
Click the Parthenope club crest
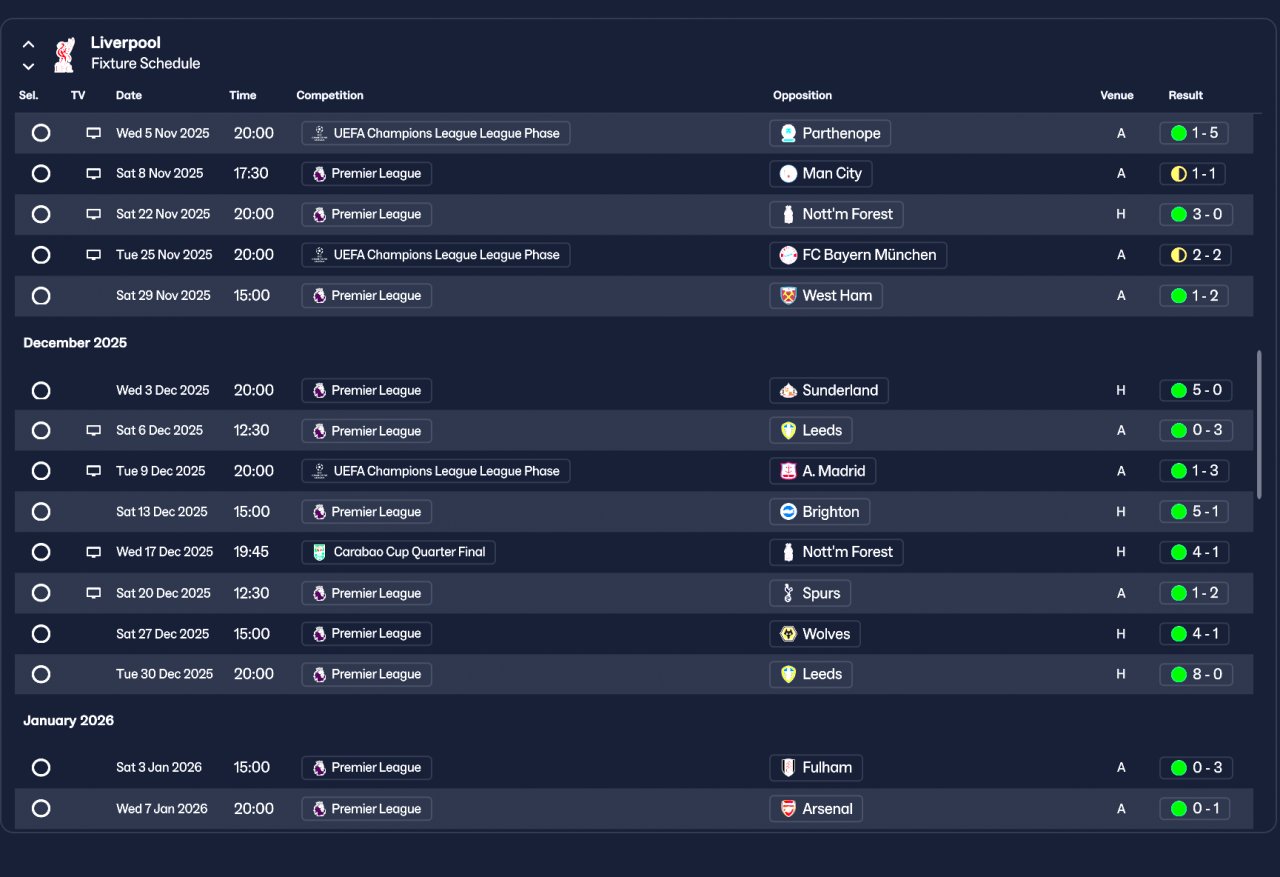788,133
